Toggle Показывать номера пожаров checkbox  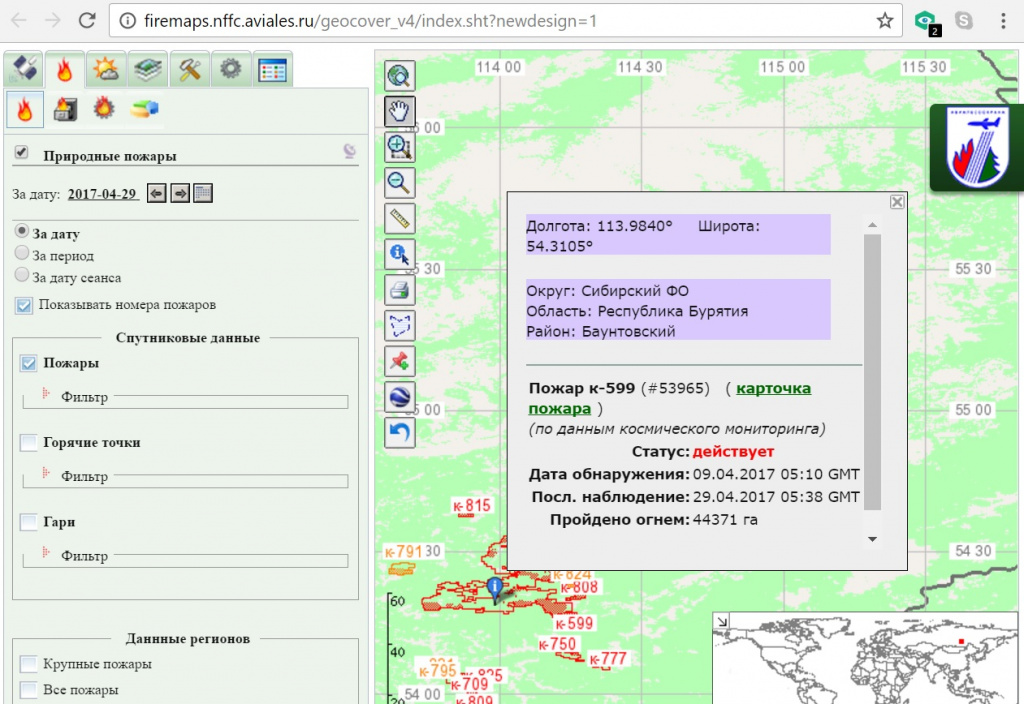24,306
